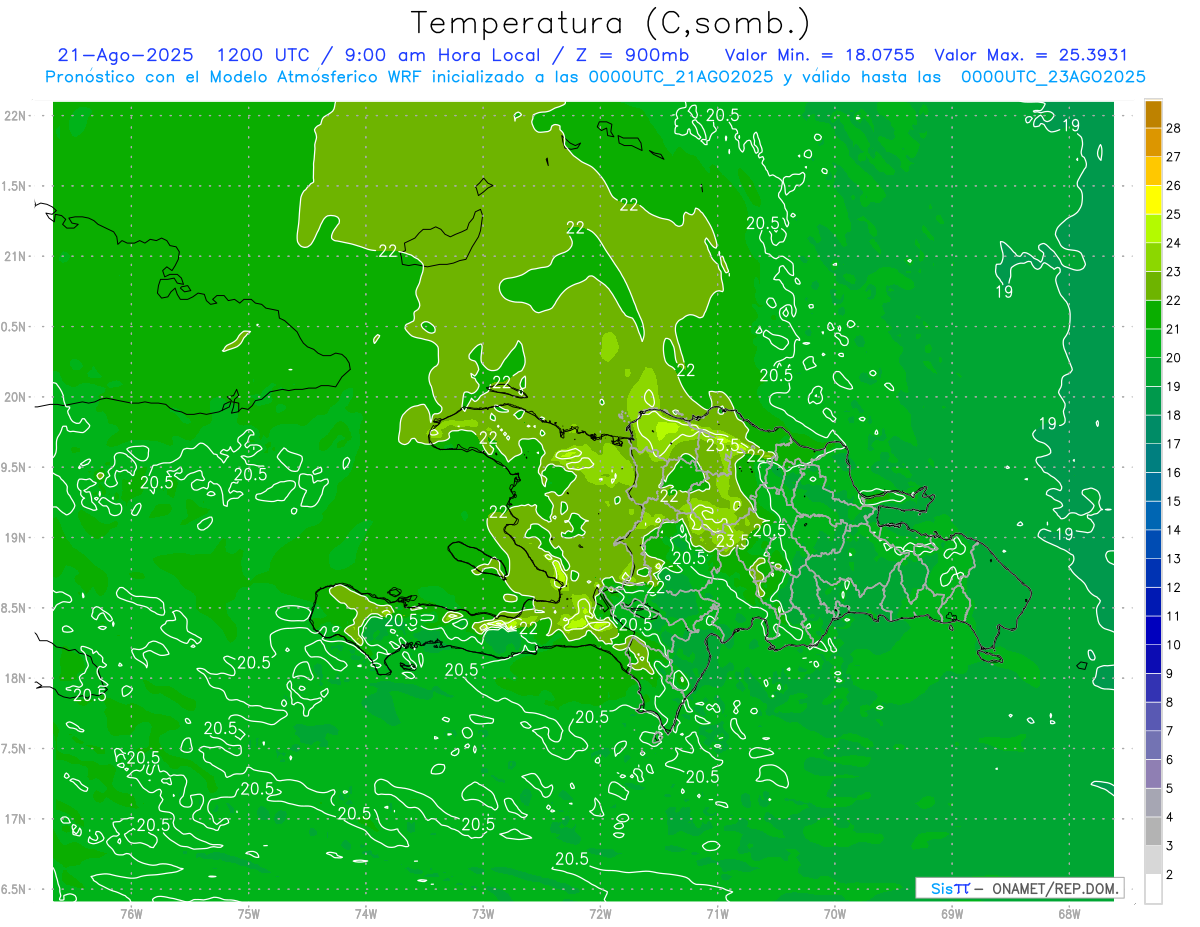The width and height of the screenshot is (1200, 927).
Task: Click the 'ONAMET/REP.DOM.' credit label
Action: 1057,888
